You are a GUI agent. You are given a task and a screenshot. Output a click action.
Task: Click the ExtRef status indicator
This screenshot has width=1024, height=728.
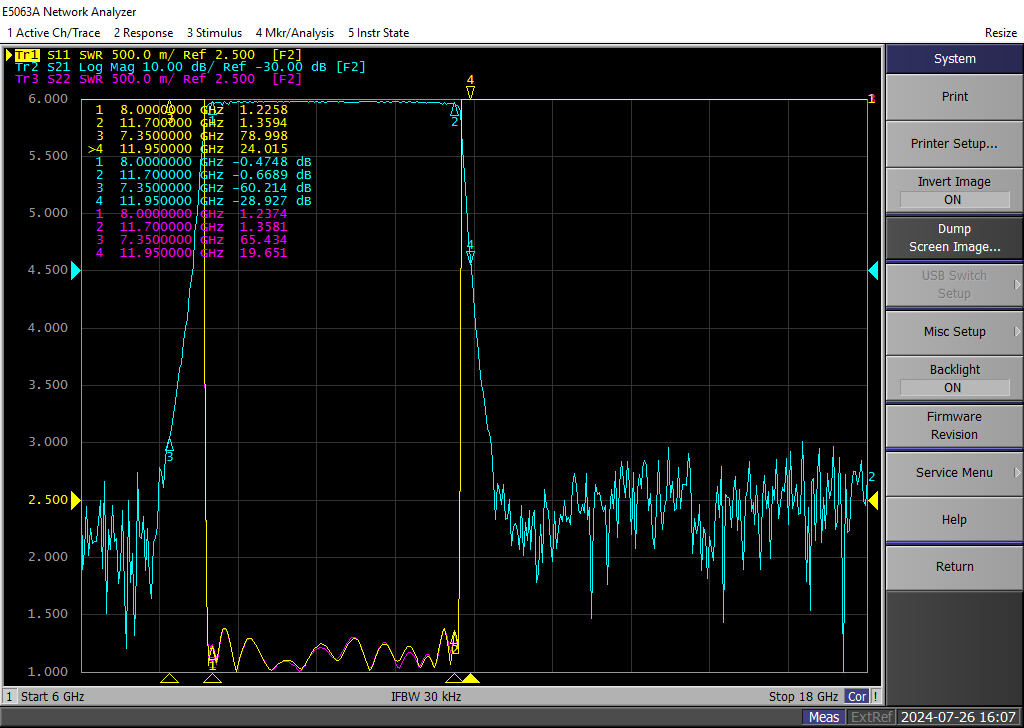[x=871, y=717]
